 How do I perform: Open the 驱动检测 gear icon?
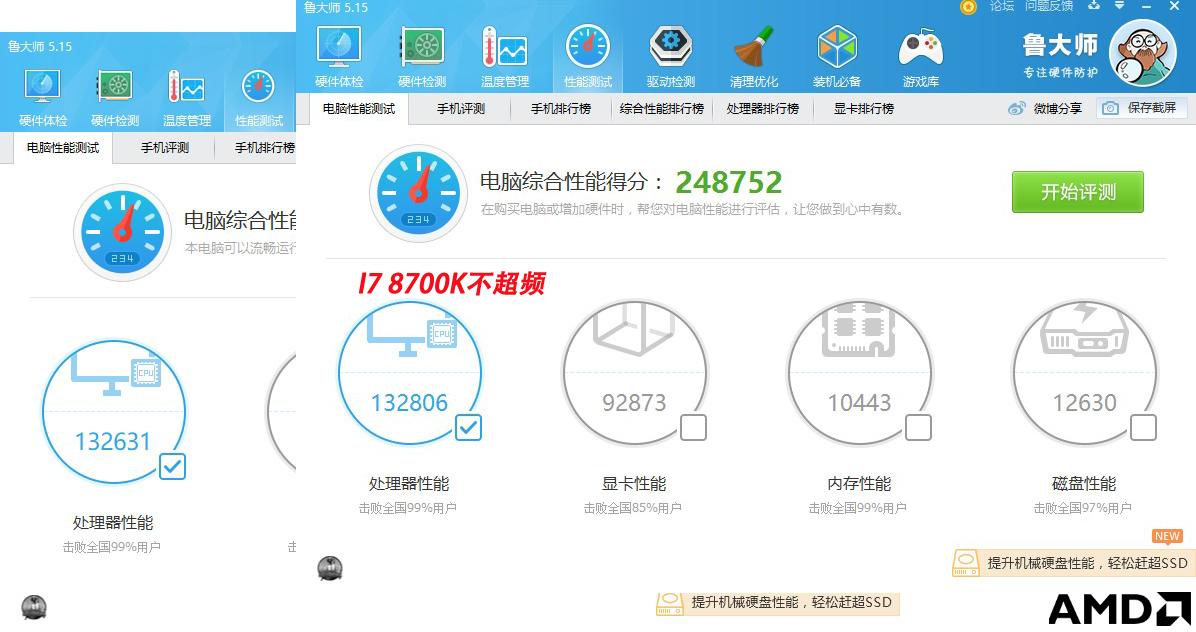coord(670,46)
